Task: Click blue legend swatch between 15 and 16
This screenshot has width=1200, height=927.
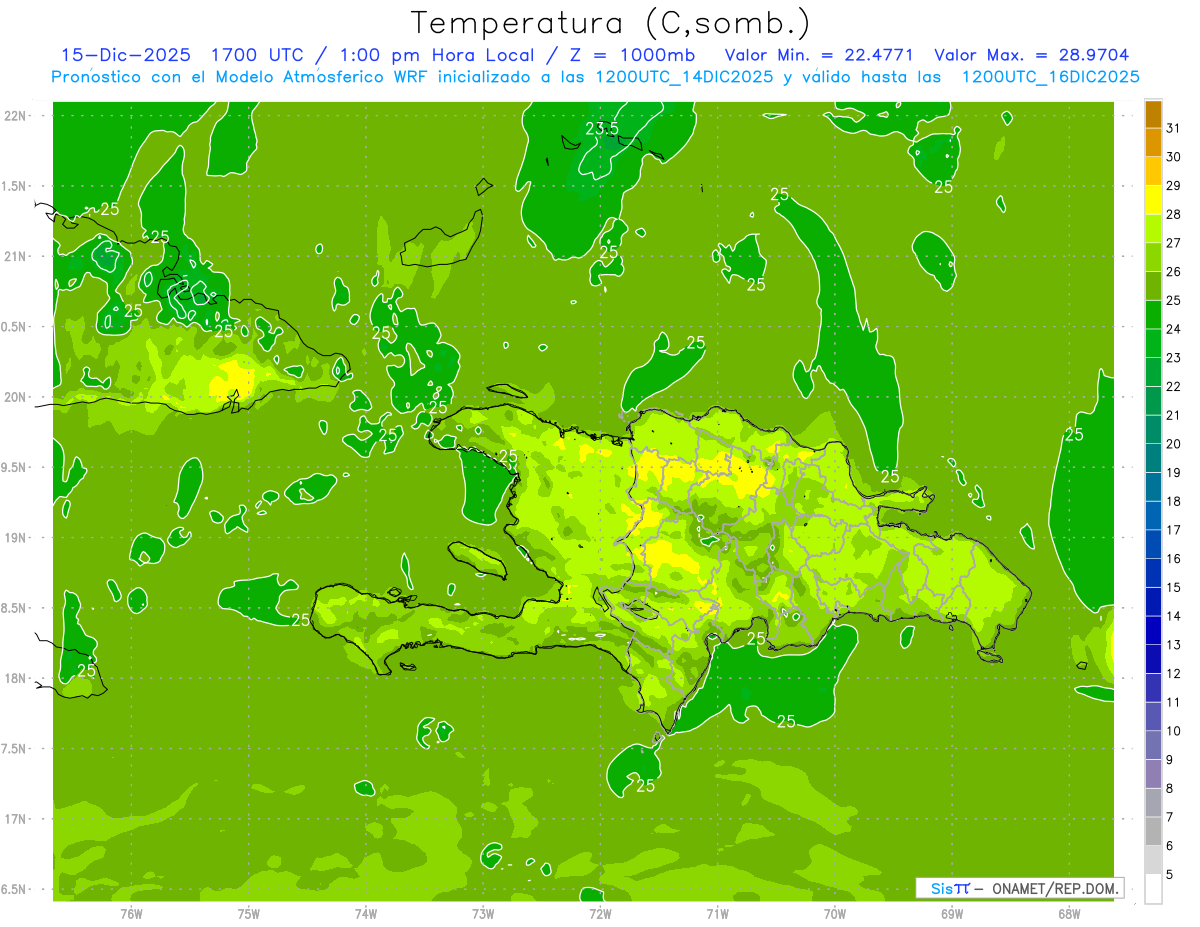Action: [1153, 573]
